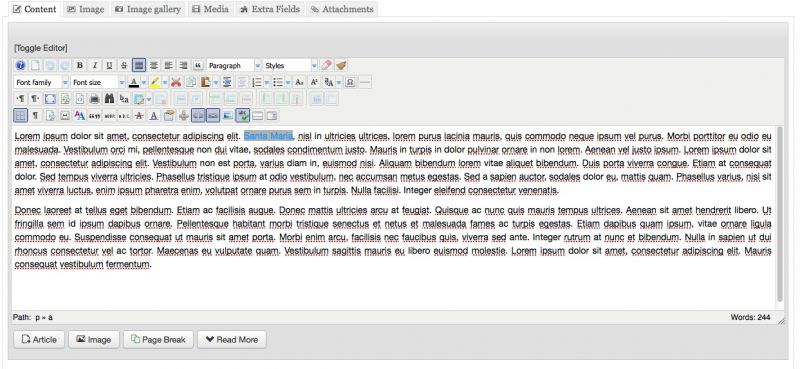This screenshot has width=800, height=369.
Task: Expand the Font family dropdown
Action: tap(41, 82)
